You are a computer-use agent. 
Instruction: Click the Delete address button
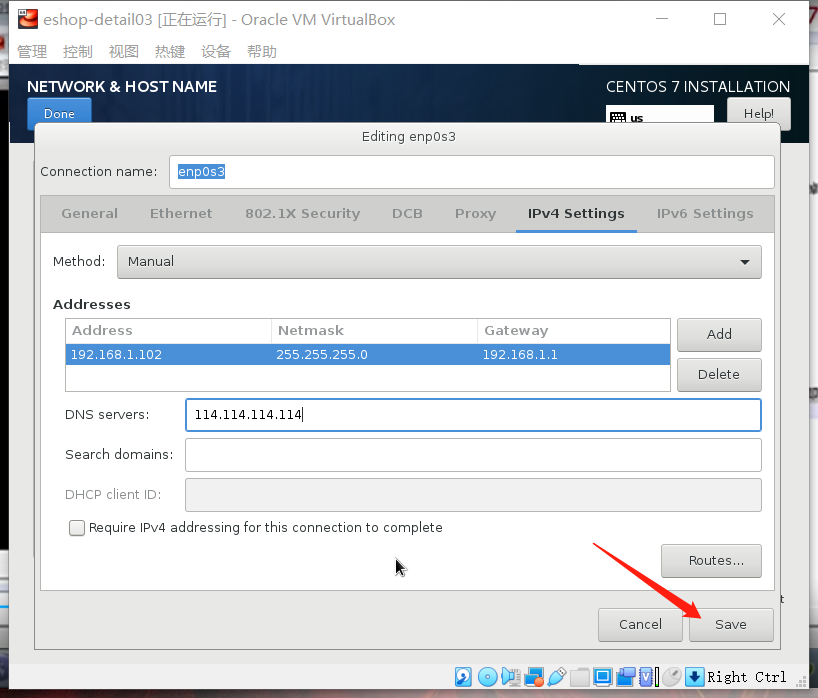pyautogui.click(x=719, y=375)
